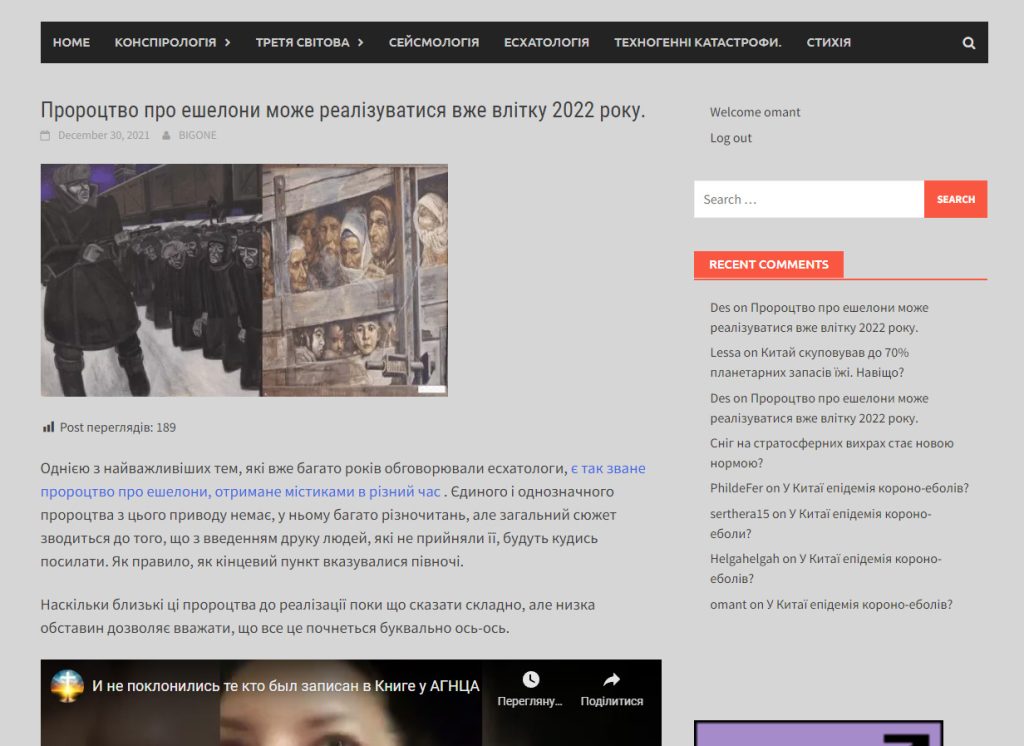Click the December 30, 2021 date link

(x=104, y=135)
